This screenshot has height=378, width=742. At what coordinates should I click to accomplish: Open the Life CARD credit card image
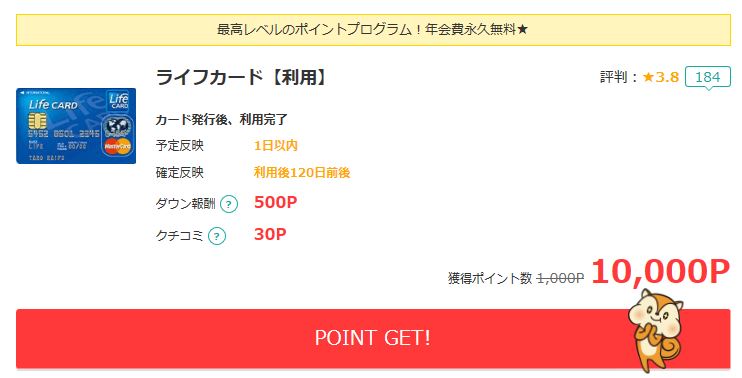click(x=76, y=126)
